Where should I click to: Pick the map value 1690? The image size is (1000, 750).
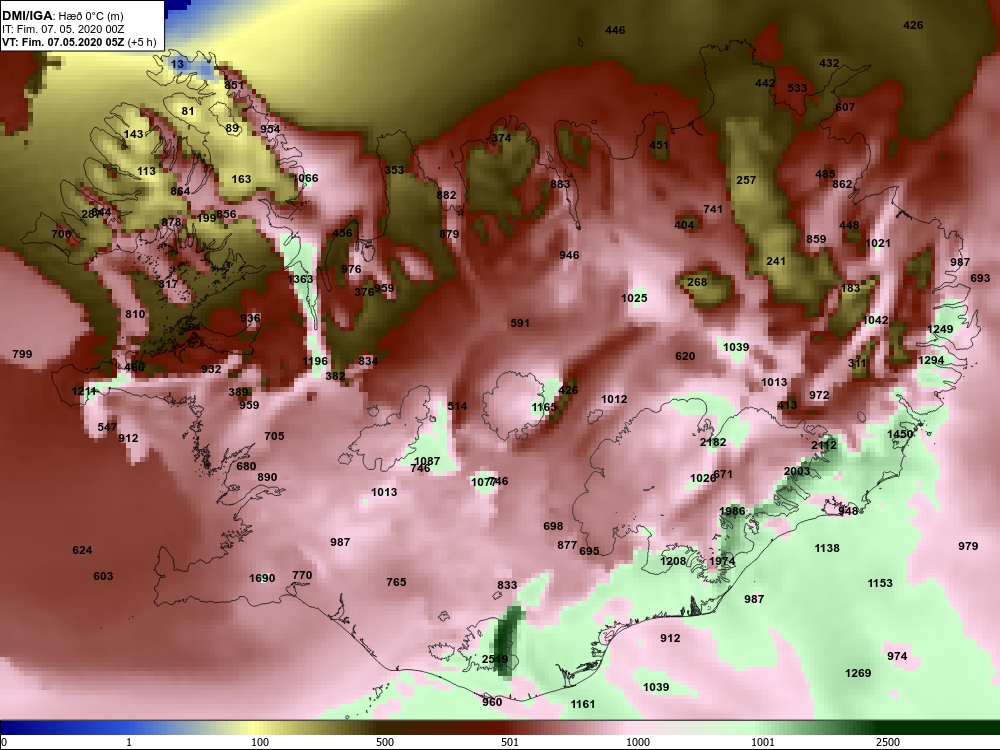point(262,578)
